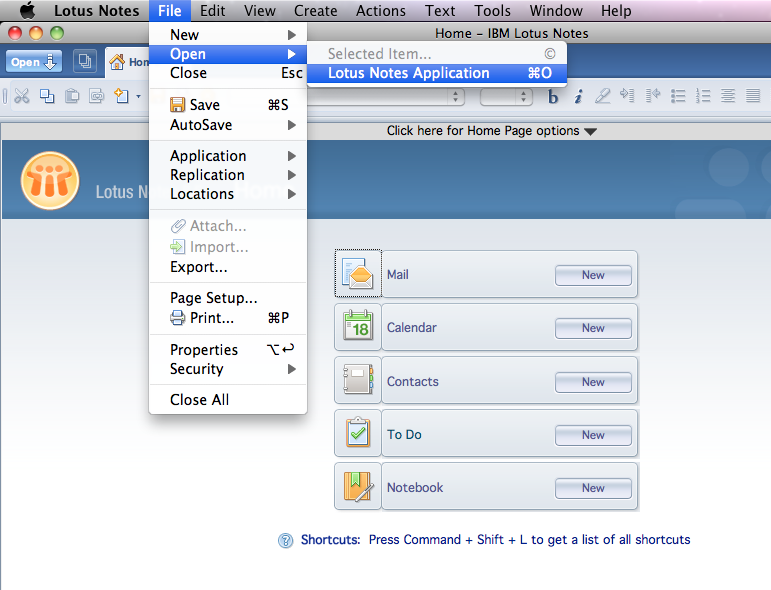Select Export... in the File menu
Screen dimensions: 771x590
click(228, 267)
